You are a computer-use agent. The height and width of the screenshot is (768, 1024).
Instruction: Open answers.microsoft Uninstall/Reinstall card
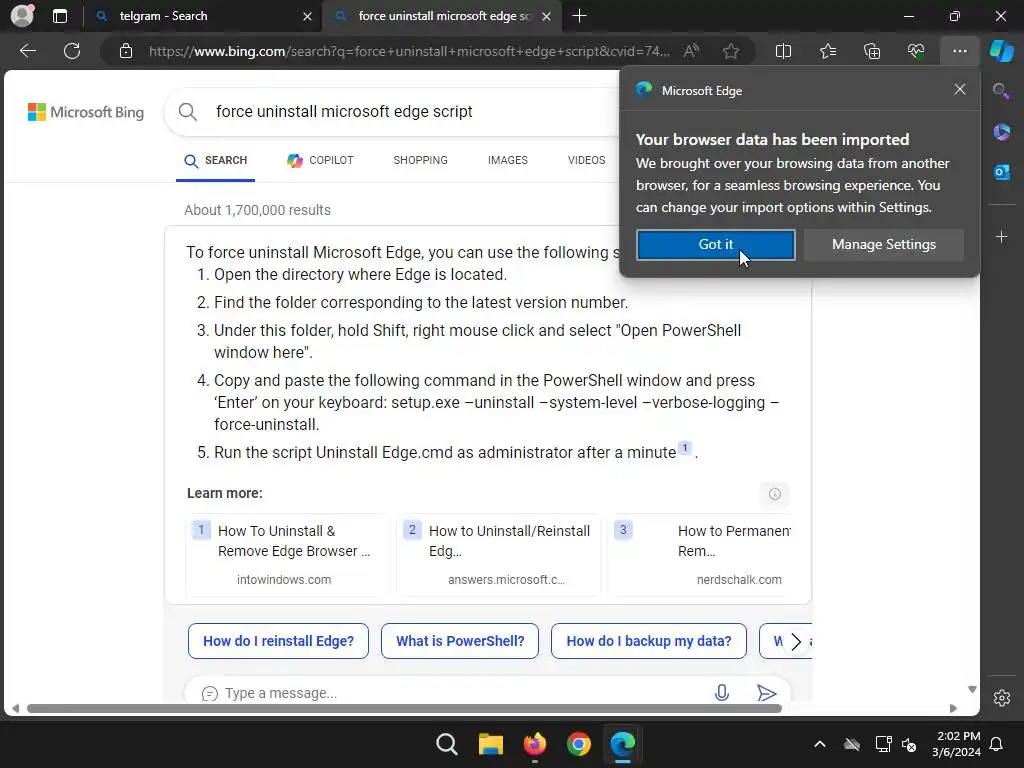point(498,554)
